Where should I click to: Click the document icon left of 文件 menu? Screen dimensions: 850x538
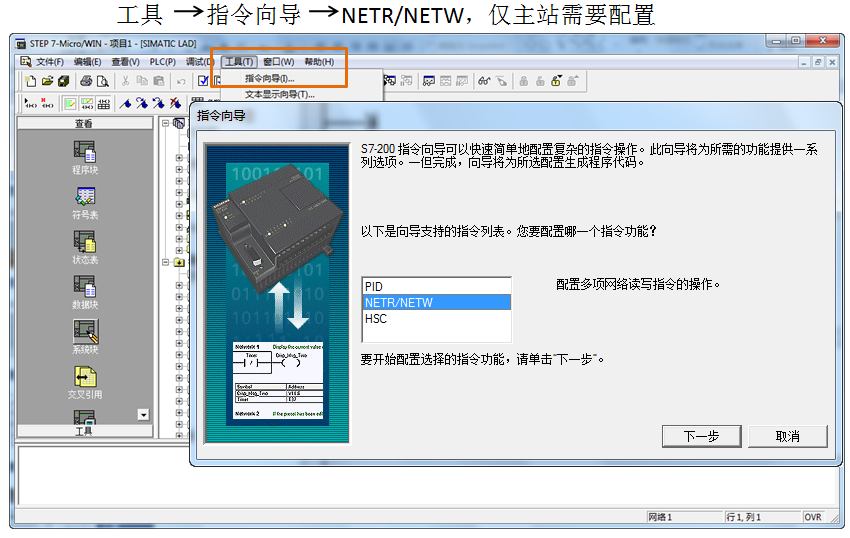(x=25, y=62)
